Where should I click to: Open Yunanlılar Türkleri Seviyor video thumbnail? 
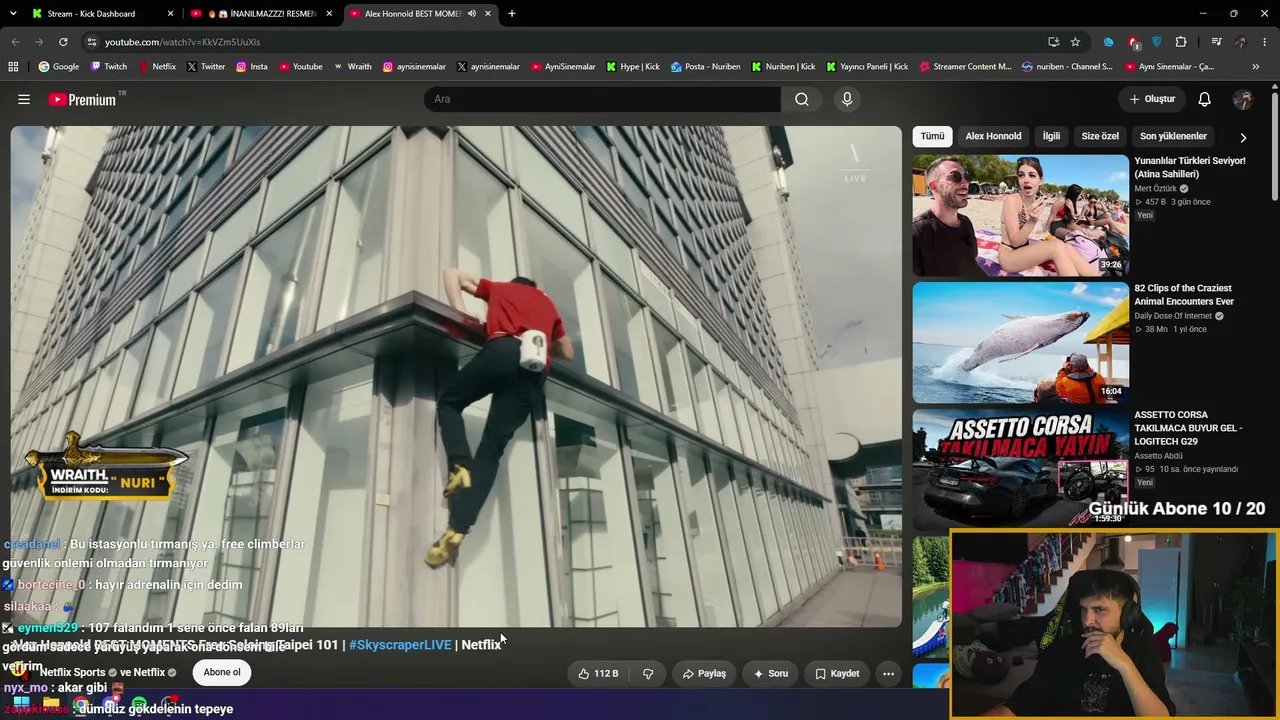(x=1020, y=215)
